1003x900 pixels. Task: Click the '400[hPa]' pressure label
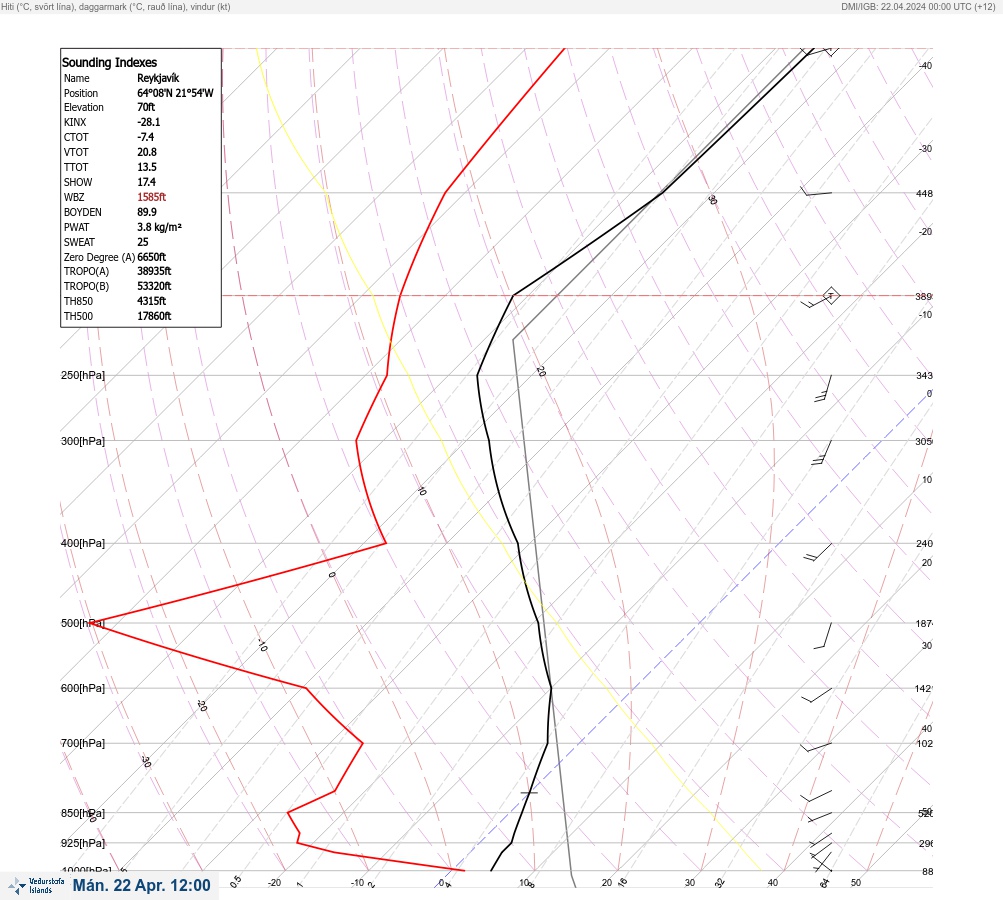(83, 543)
